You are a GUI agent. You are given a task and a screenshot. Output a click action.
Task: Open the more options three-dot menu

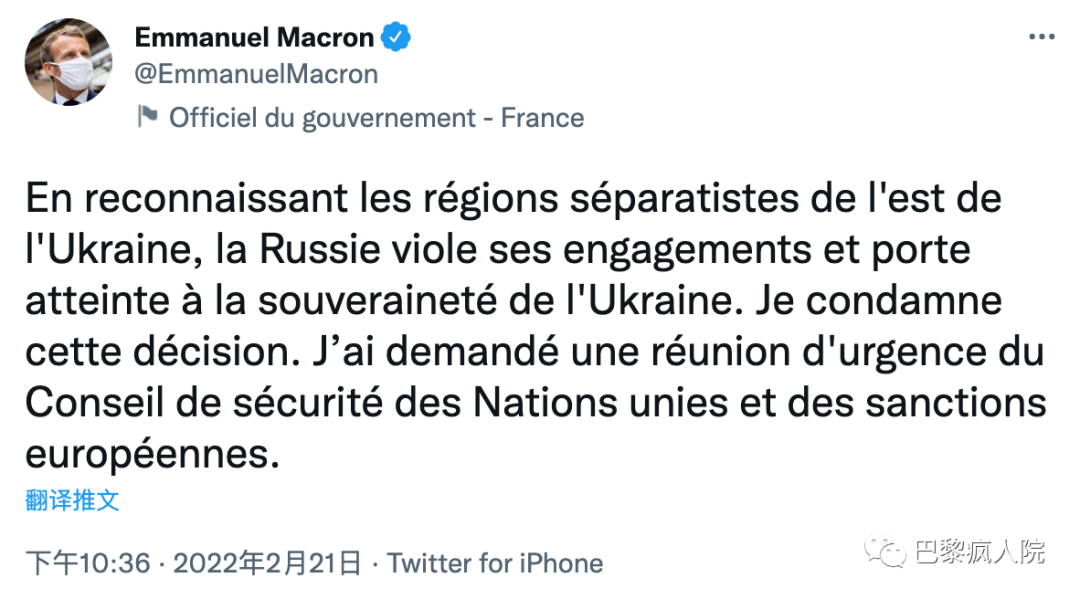(1041, 37)
